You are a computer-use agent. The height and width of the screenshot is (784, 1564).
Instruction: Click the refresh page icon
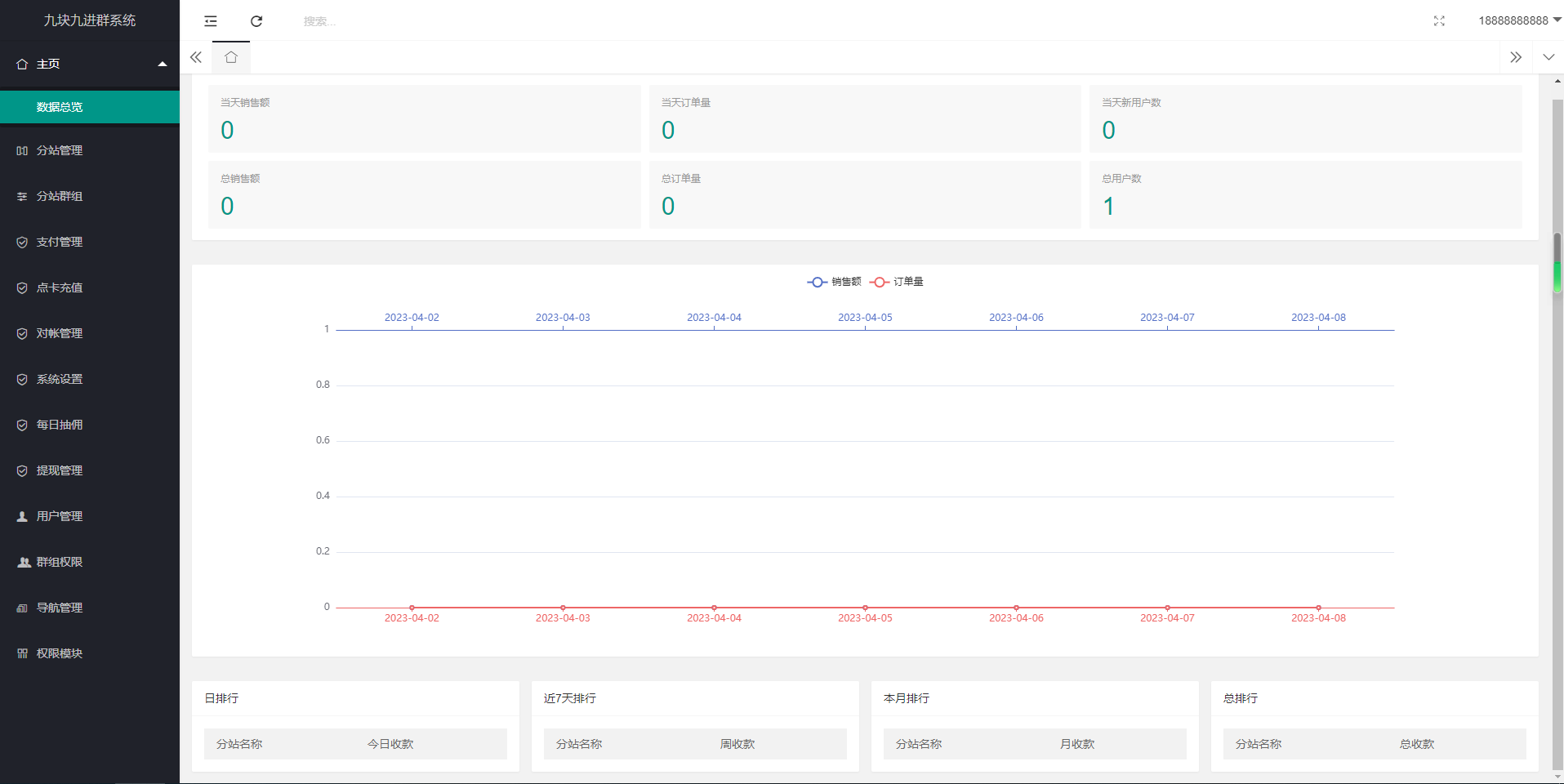(x=256, y=21)
